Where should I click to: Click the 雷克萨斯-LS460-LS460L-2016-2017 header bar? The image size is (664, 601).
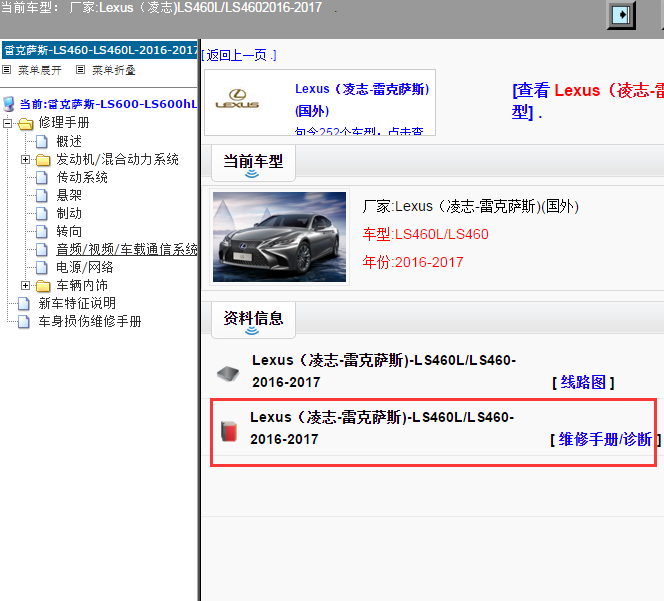pyautogui.click(x=100, y=50)
